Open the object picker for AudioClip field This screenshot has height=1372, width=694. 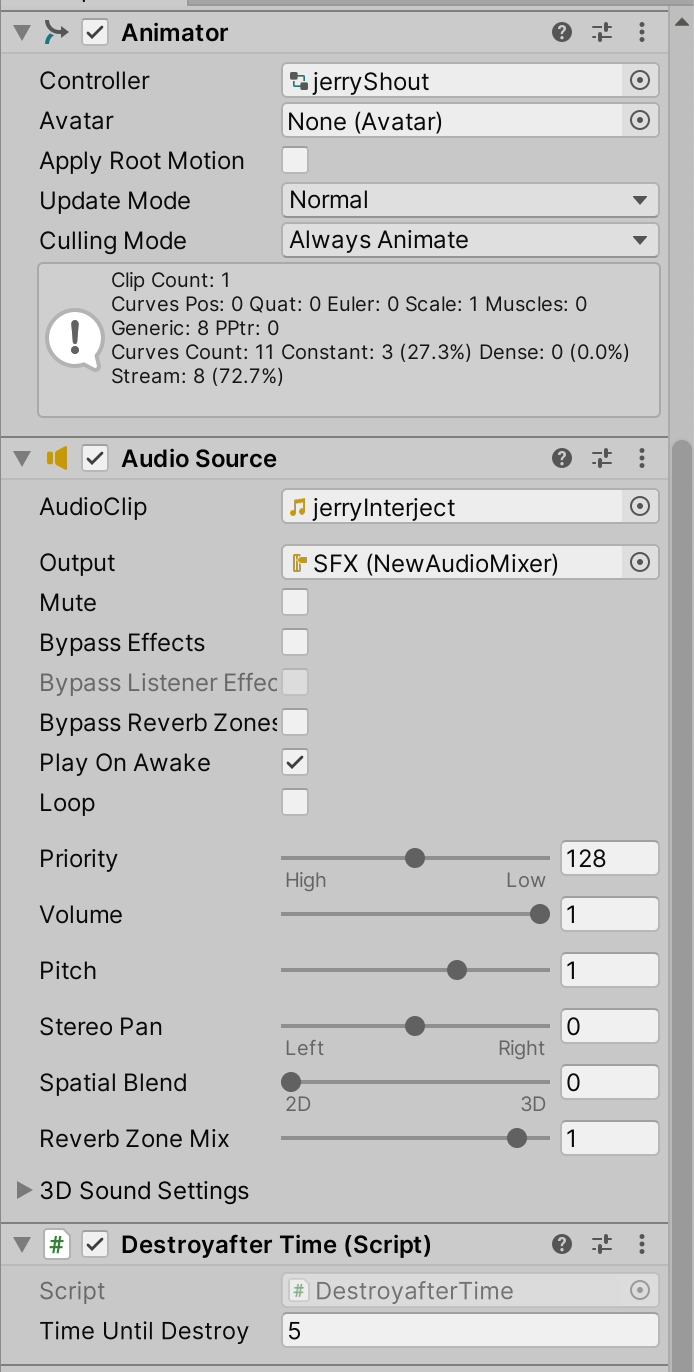pos(640,507)
